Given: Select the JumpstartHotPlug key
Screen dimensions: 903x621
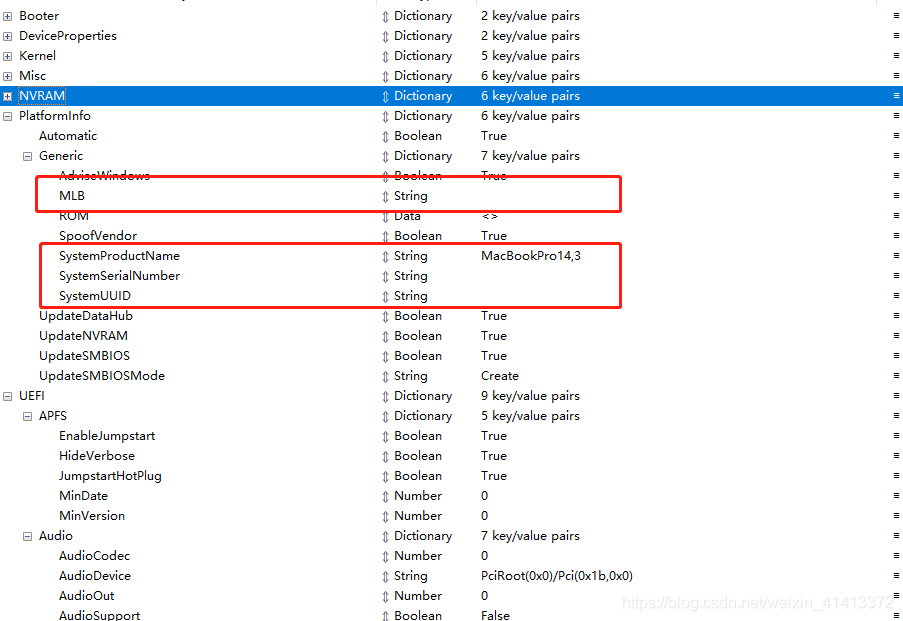Looking at the screenshot, I should tap(110, 476).
